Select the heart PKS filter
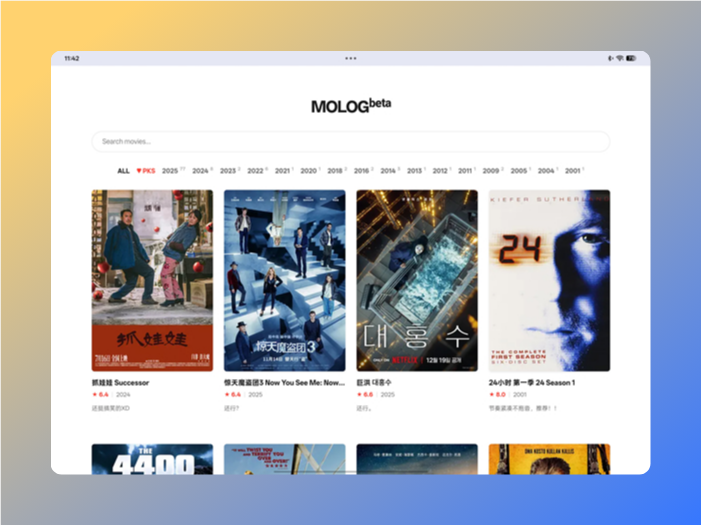Image resolution: width=701 pixels, height=525 pixels. [146, 171]
